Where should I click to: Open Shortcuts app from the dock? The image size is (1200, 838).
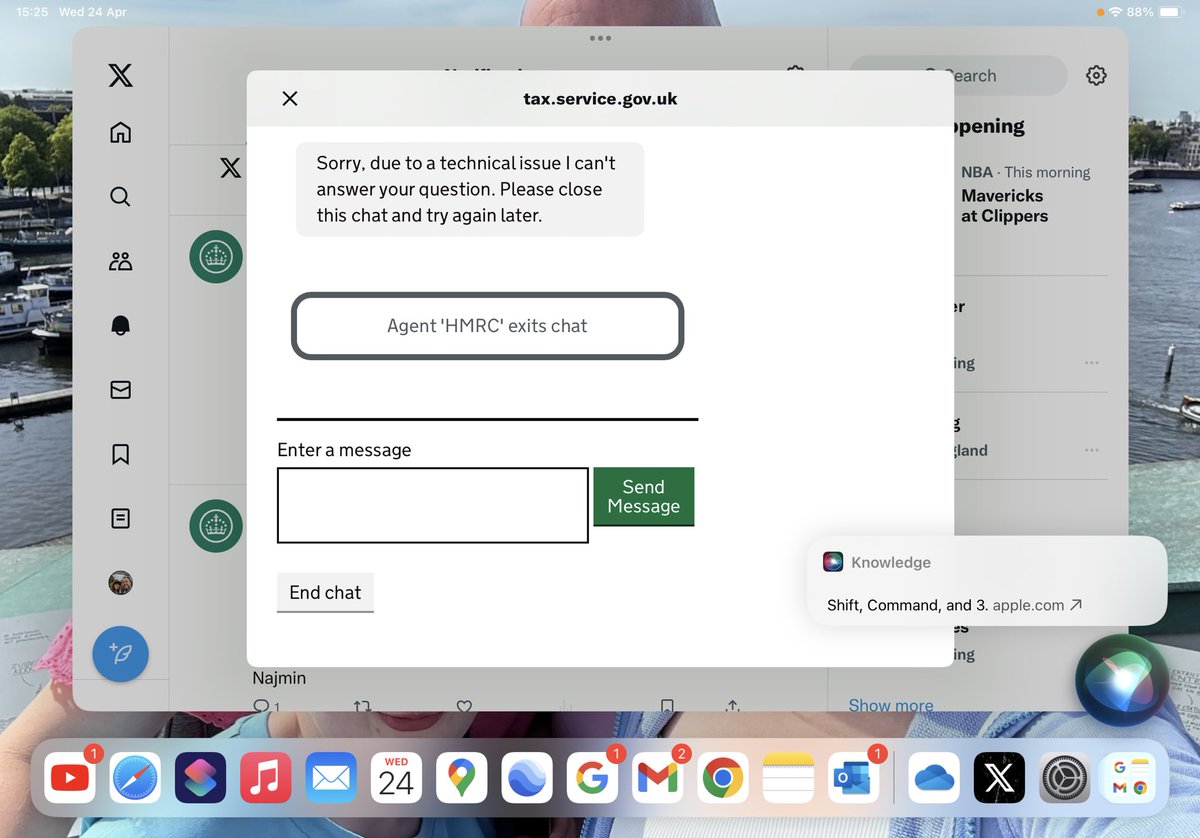click(200, 778)
